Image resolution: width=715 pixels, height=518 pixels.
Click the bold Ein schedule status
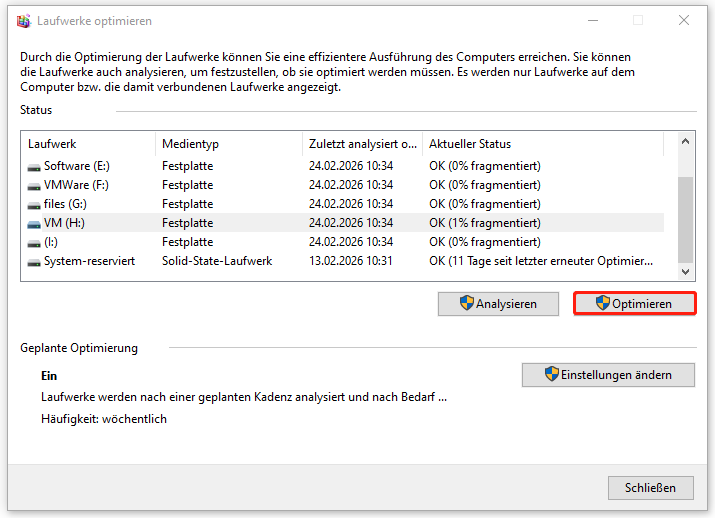point(49,376)
